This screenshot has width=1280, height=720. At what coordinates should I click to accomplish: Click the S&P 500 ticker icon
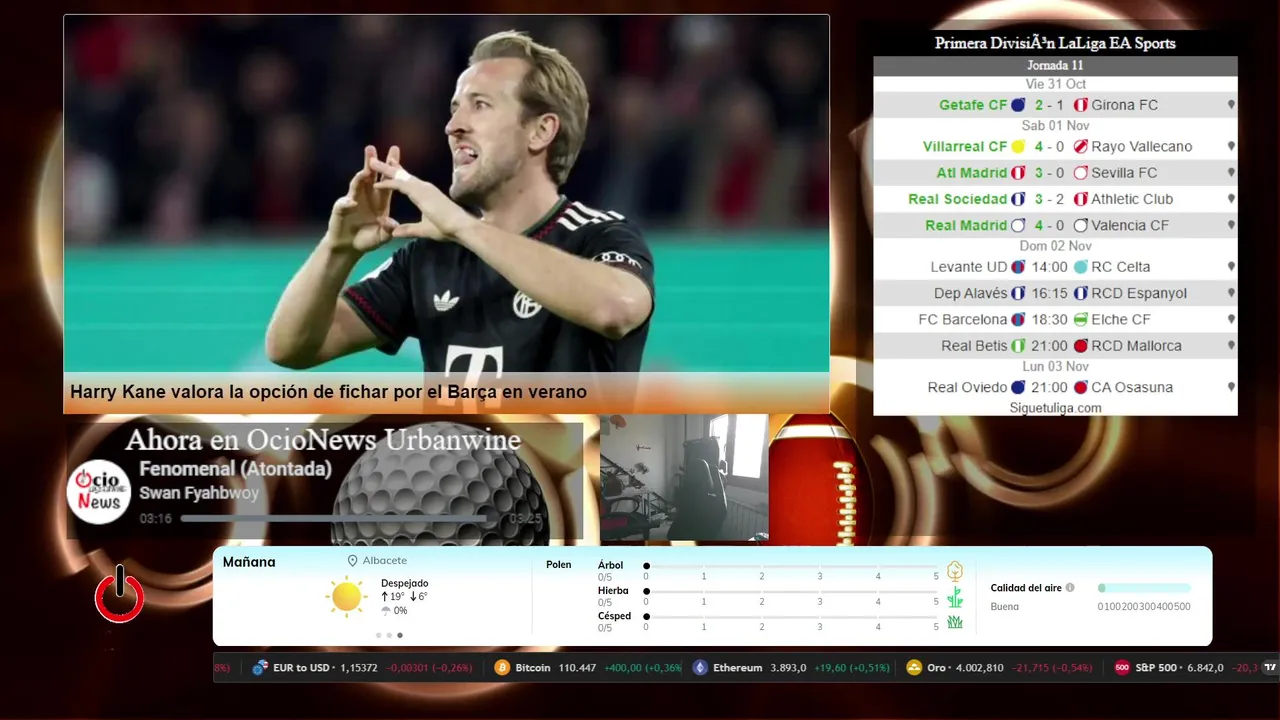1122,668
